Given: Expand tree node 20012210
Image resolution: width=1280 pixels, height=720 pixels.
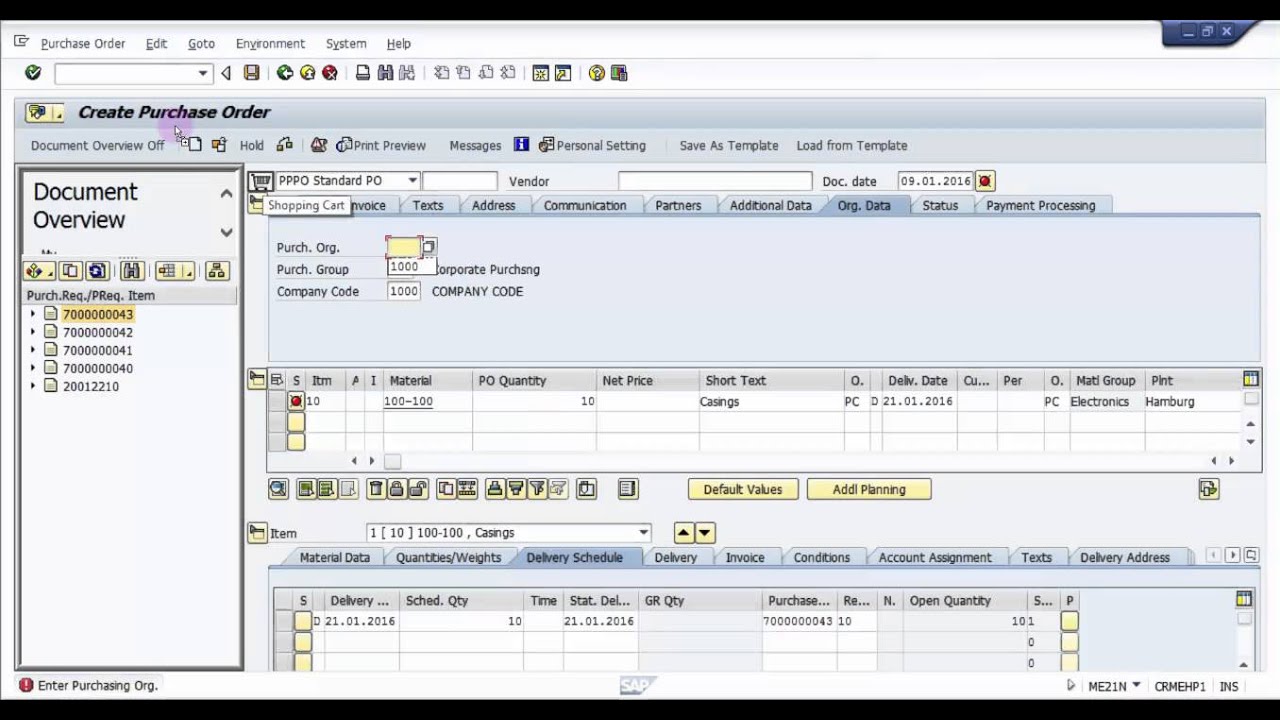Looking at the screenshot, I should [x=33, y=386].
